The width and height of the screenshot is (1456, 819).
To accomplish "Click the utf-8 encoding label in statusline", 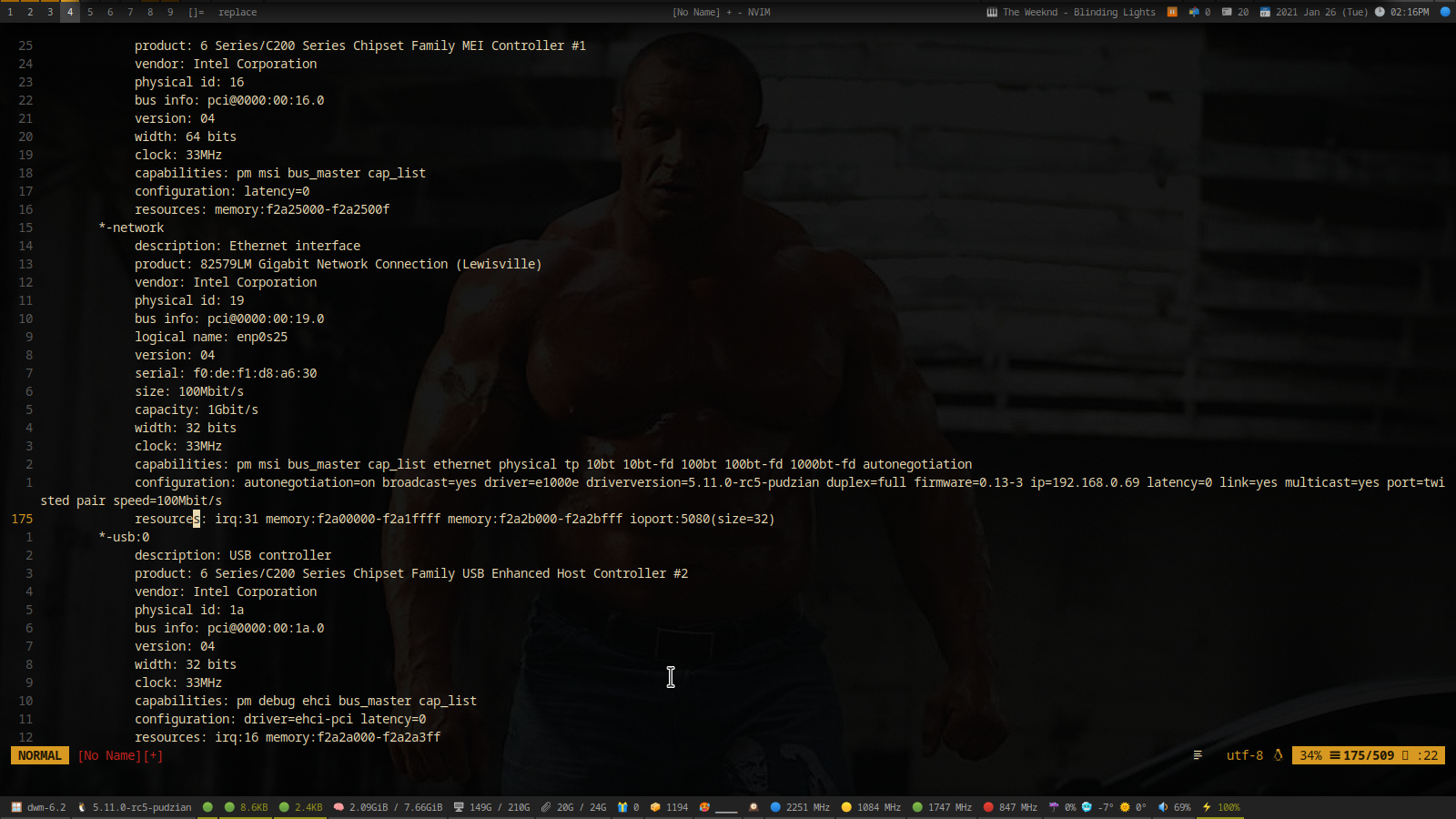I will (1244, 755).
